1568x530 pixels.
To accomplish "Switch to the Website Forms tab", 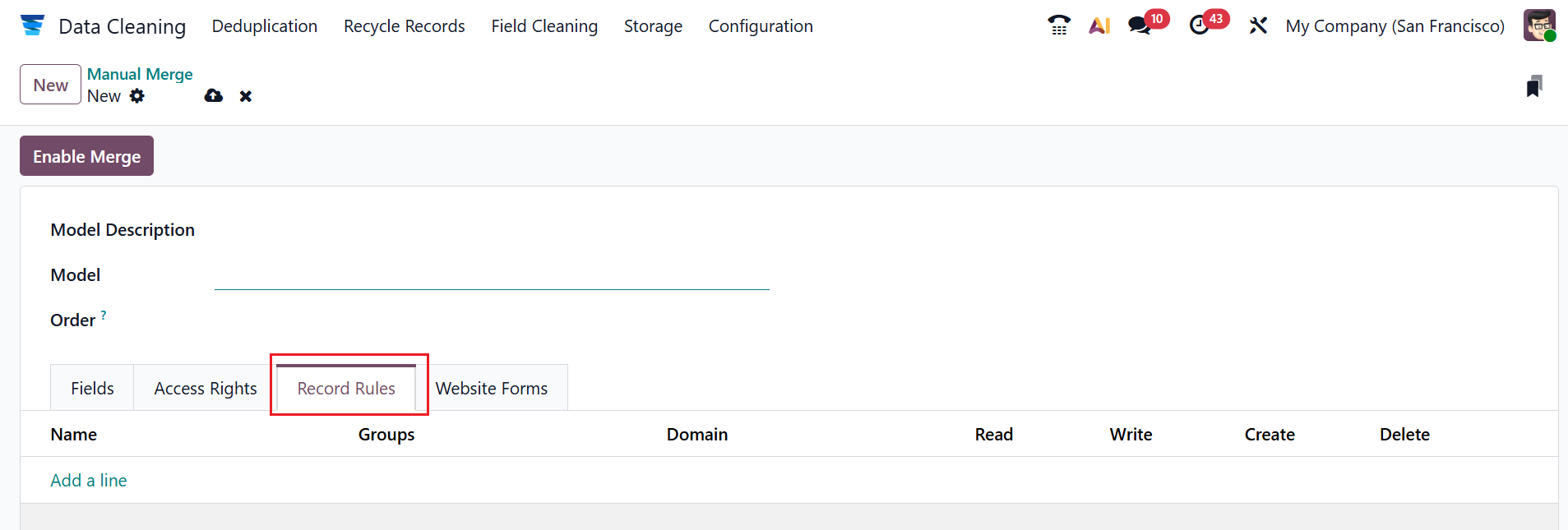I will tap(491, 388).
